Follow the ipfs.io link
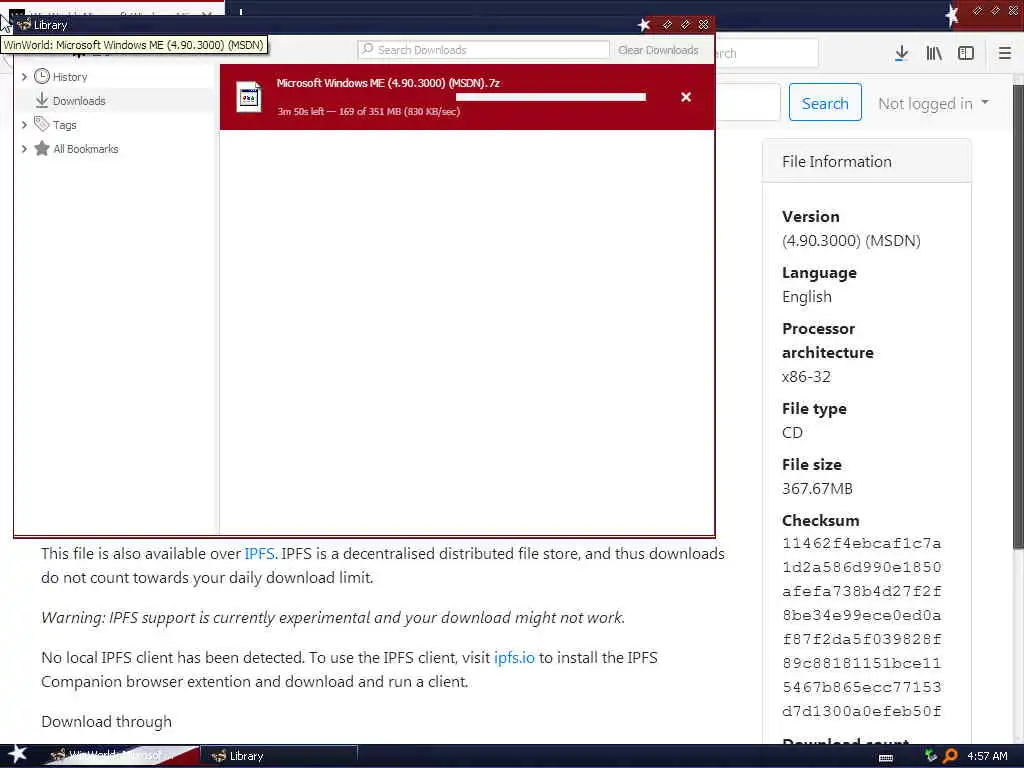This screenshot has height=768, width=1024. click(x=514, y=658)
